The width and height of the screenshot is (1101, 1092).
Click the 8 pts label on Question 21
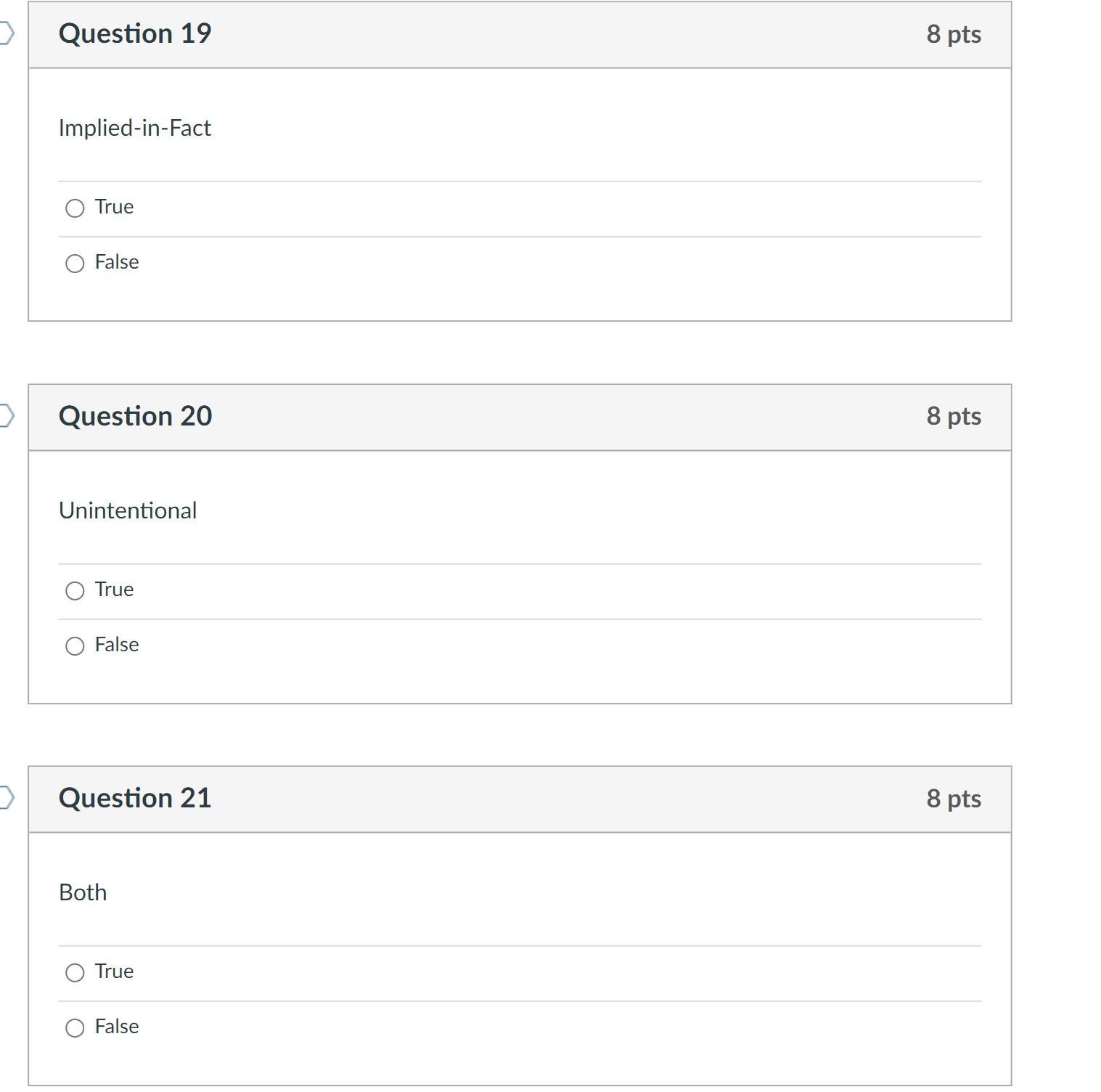[953, 797]
